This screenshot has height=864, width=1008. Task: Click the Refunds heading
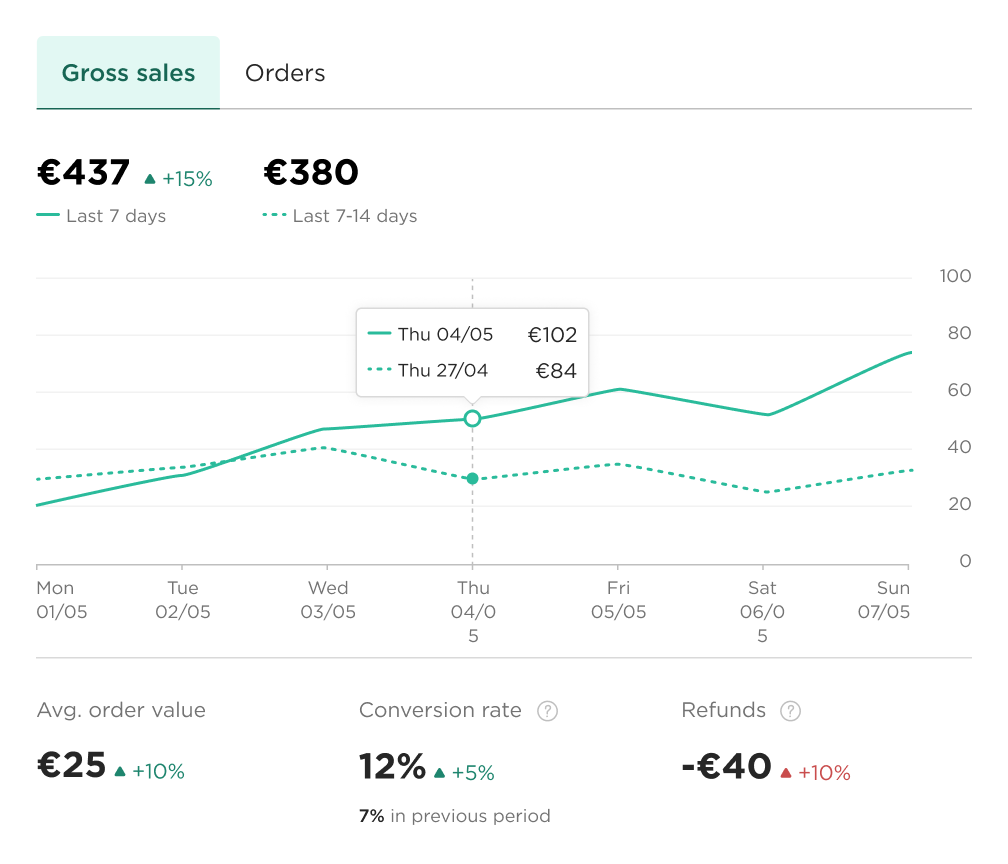click(x=723, y=710)
